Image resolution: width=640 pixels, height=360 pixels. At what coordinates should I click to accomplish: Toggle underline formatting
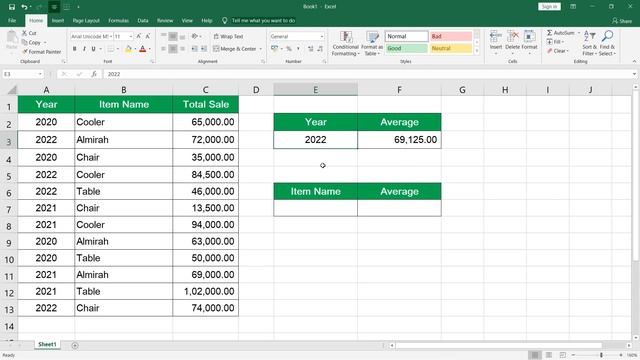click(x=93, y=49)
